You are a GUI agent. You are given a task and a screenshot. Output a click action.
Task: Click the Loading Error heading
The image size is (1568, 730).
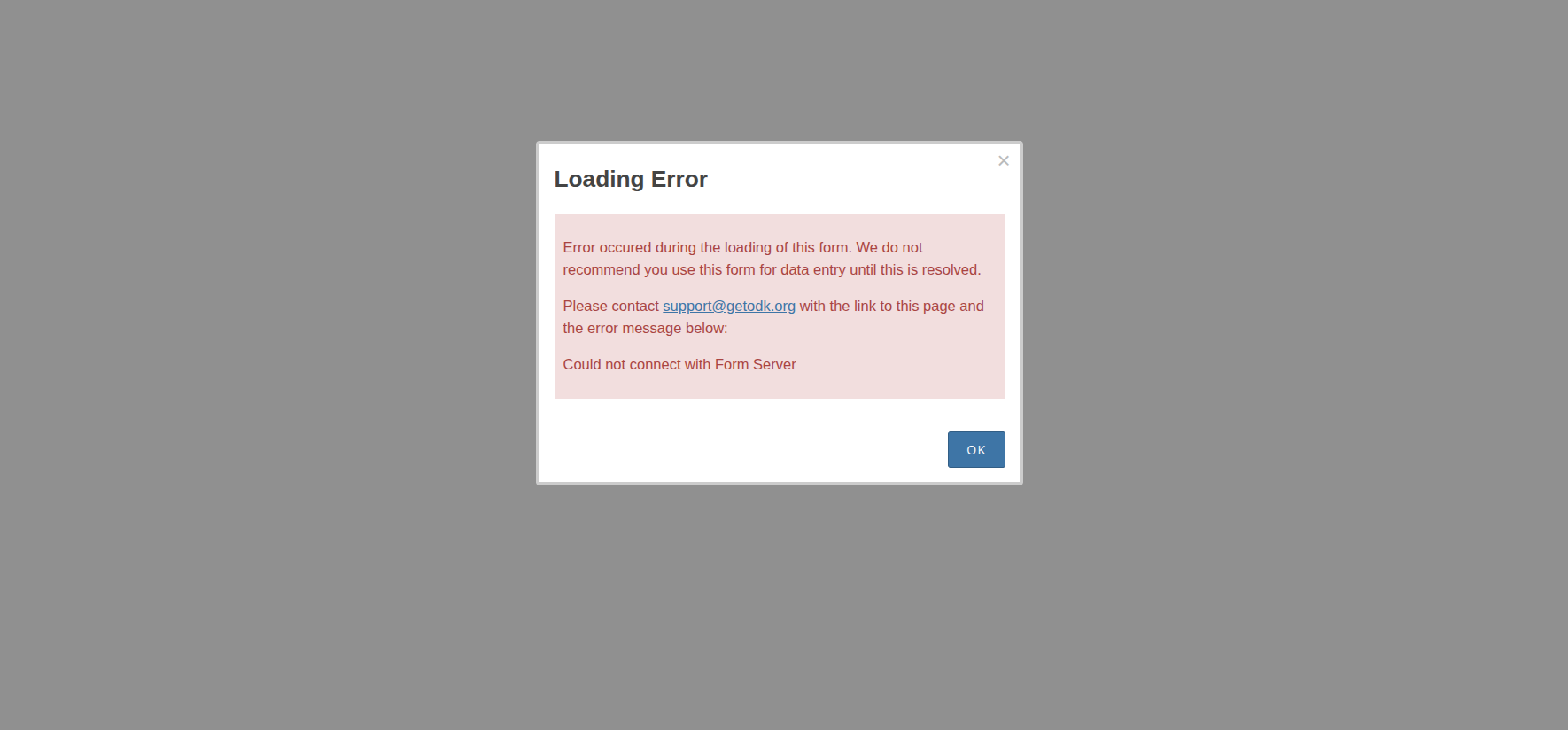point(631,179)
